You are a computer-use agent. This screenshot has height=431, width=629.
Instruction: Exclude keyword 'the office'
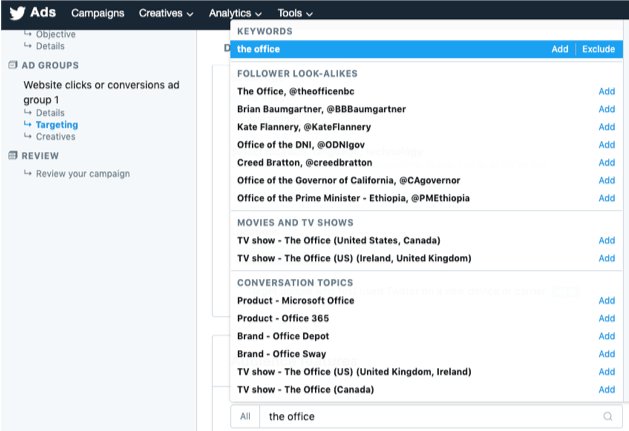pyautogui.click(x=599, y=49)
